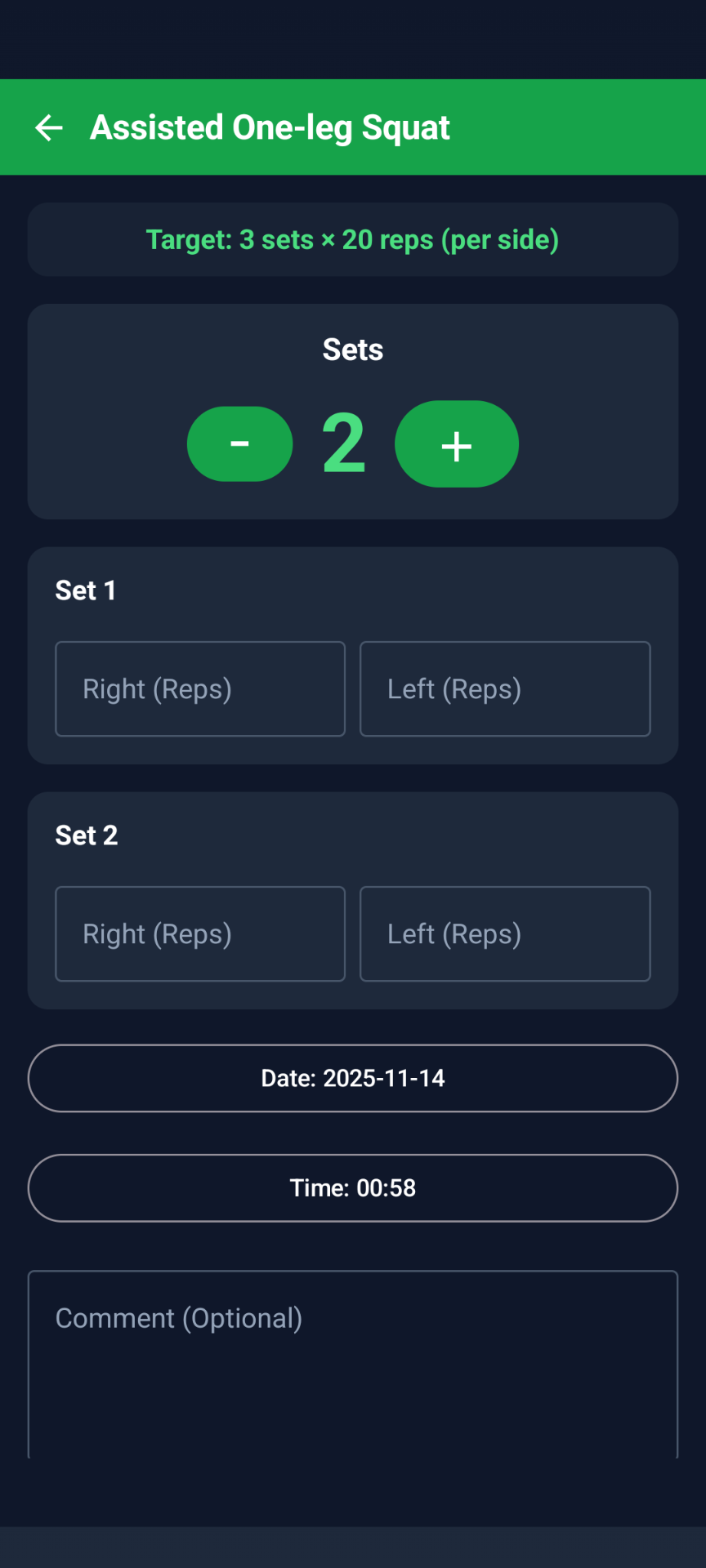Click the Comment (Optional) text area
This screenshot has width=706, height=1568.
click(x=353, y=1364)
